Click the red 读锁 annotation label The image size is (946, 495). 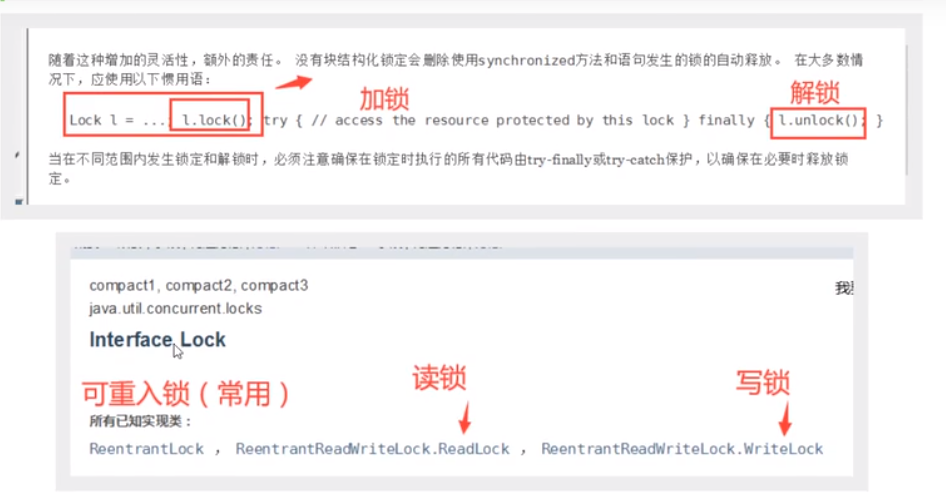point(439,378)
